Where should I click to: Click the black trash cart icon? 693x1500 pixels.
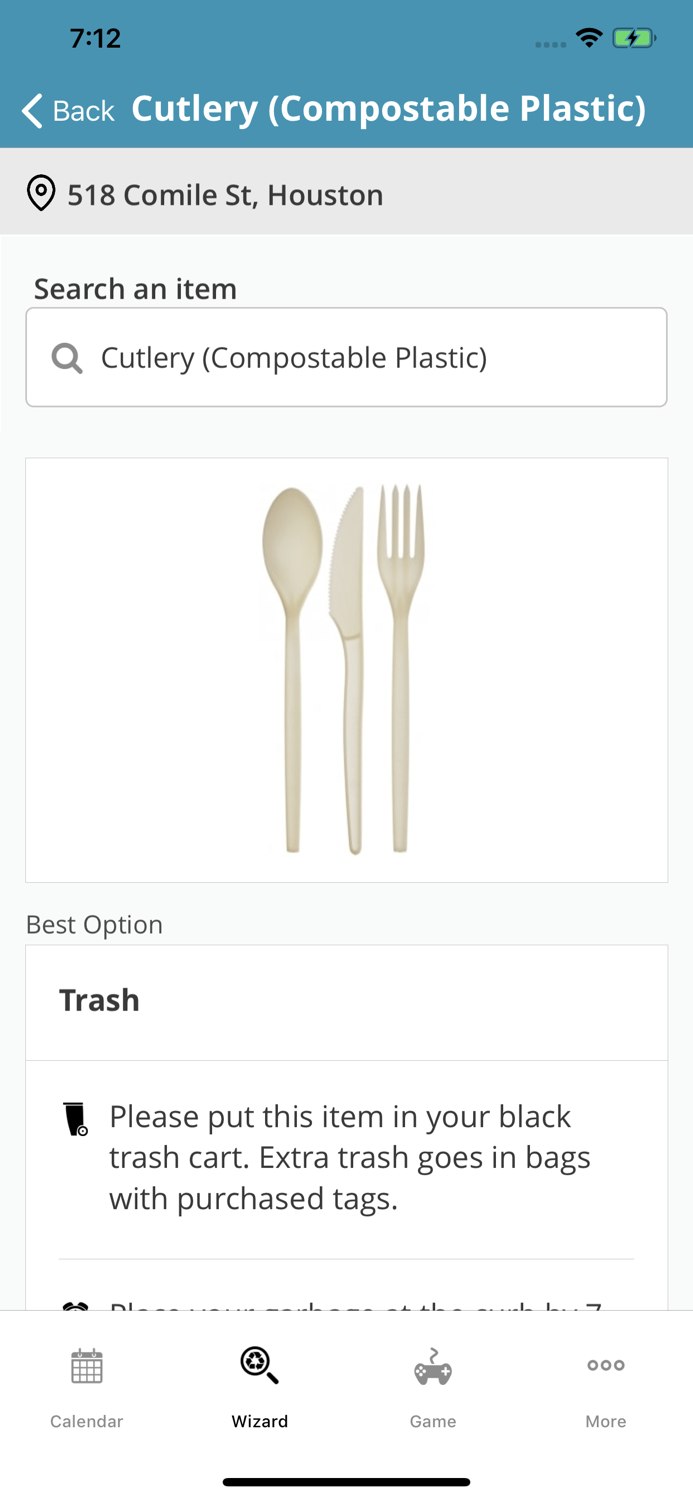click(x=76, y=1118)
